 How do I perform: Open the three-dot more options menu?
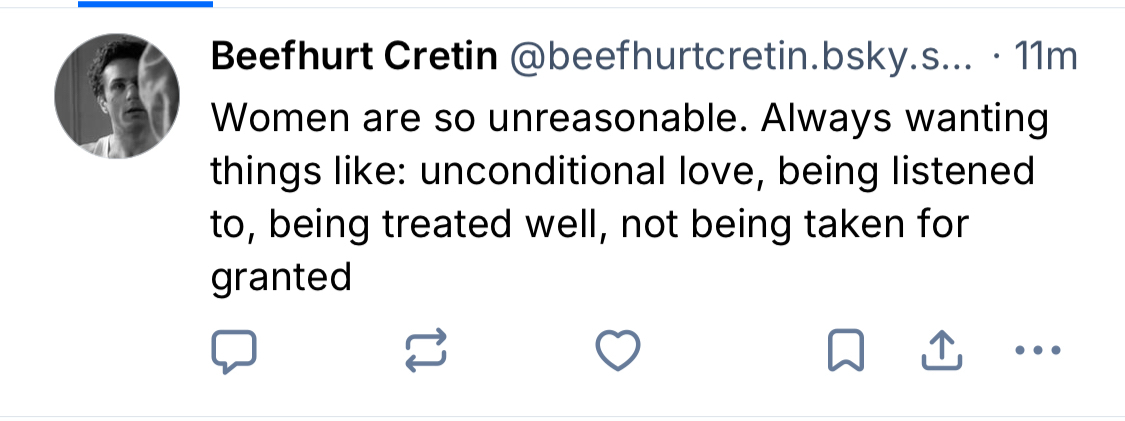[1034, 350]
